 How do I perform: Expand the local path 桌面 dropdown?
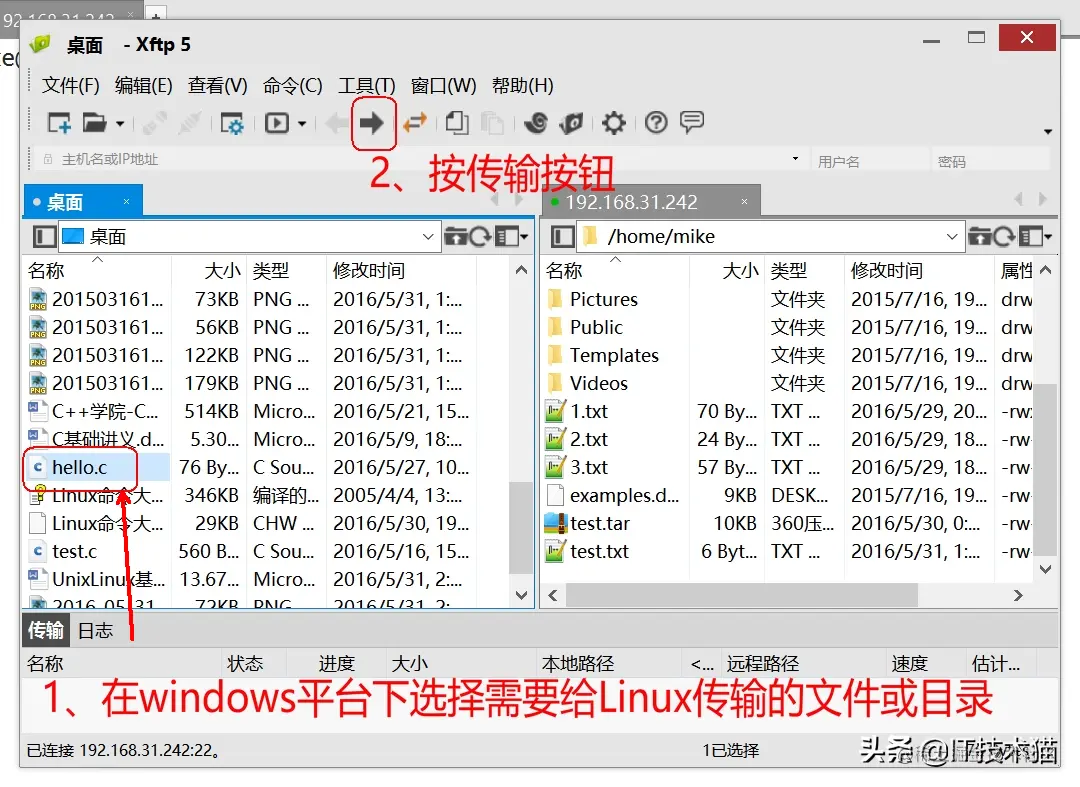tap(428, 237)
